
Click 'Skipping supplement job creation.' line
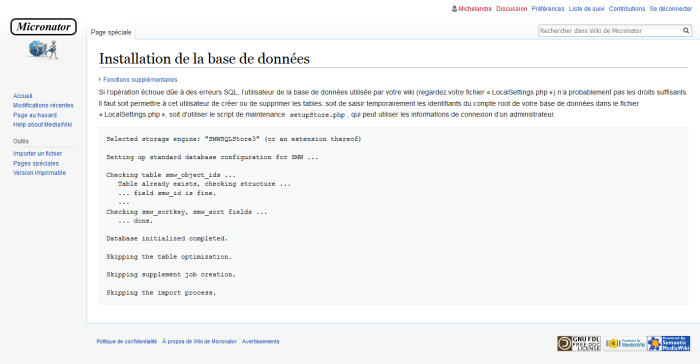coord(171,275)
